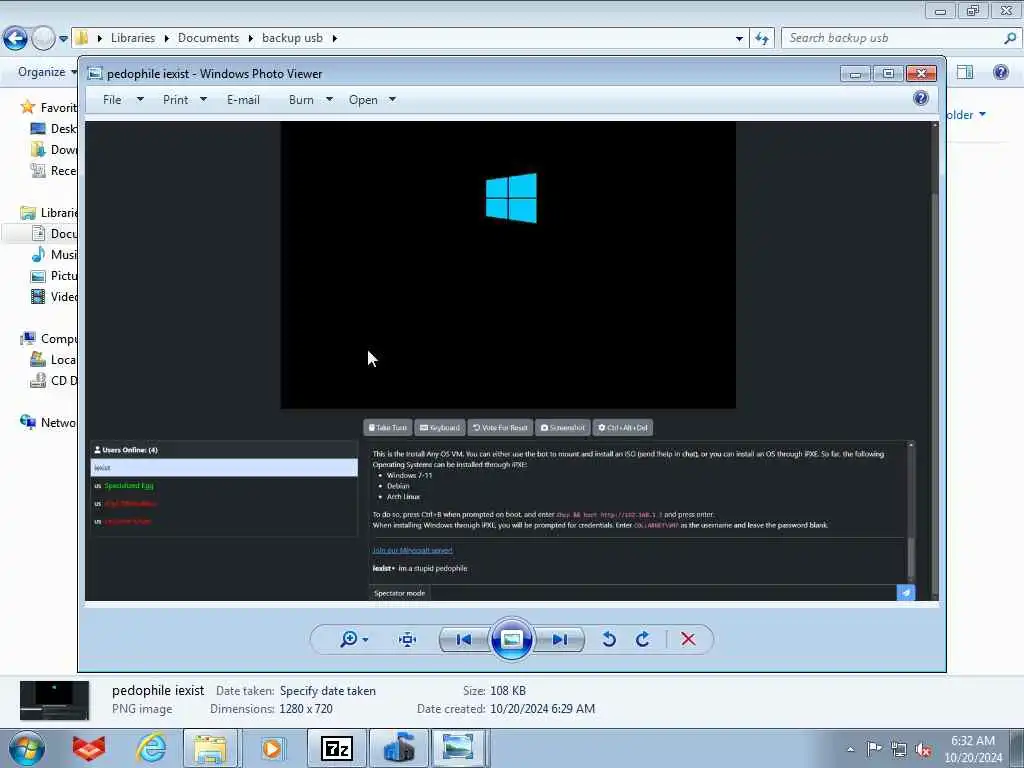
Task: Open 7-Zip from the taskbar
Action: 337,748
